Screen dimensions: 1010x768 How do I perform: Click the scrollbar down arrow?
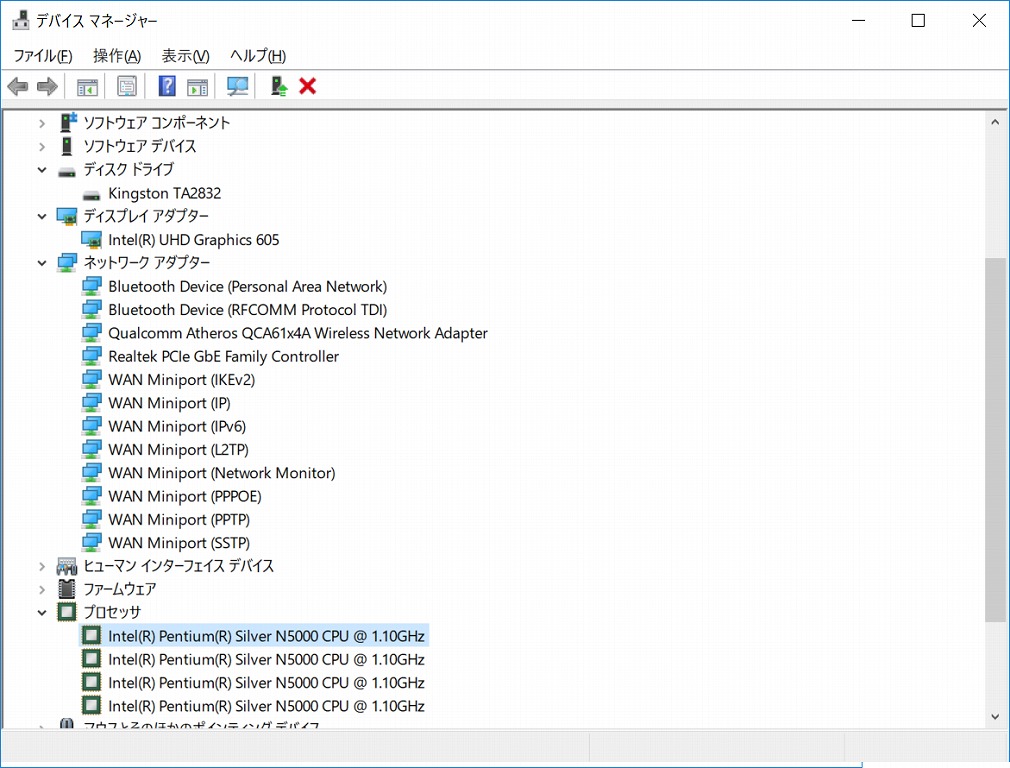click(x=995, y=716)
